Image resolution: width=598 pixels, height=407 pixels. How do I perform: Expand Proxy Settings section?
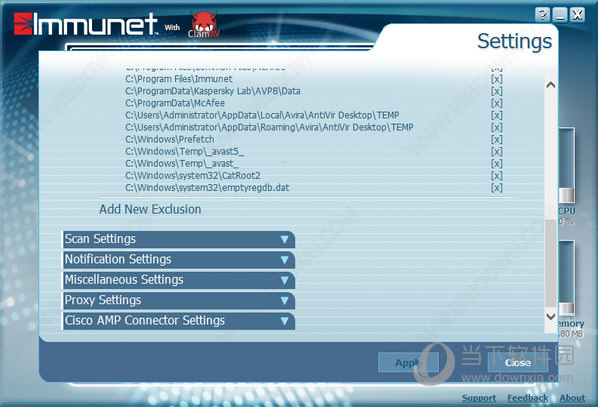pyautogui.click(x=178, y=301)
